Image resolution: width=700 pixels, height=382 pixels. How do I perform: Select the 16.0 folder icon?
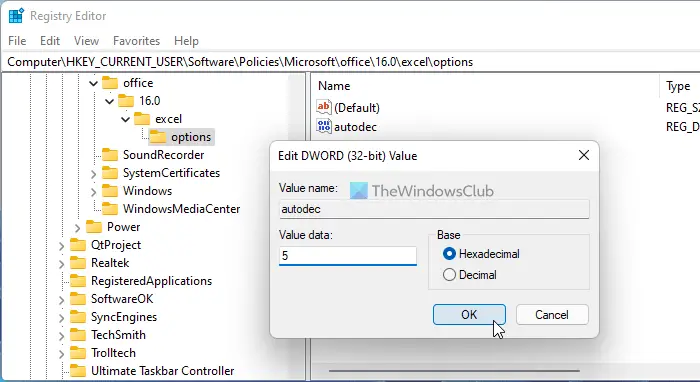point(126,101)
